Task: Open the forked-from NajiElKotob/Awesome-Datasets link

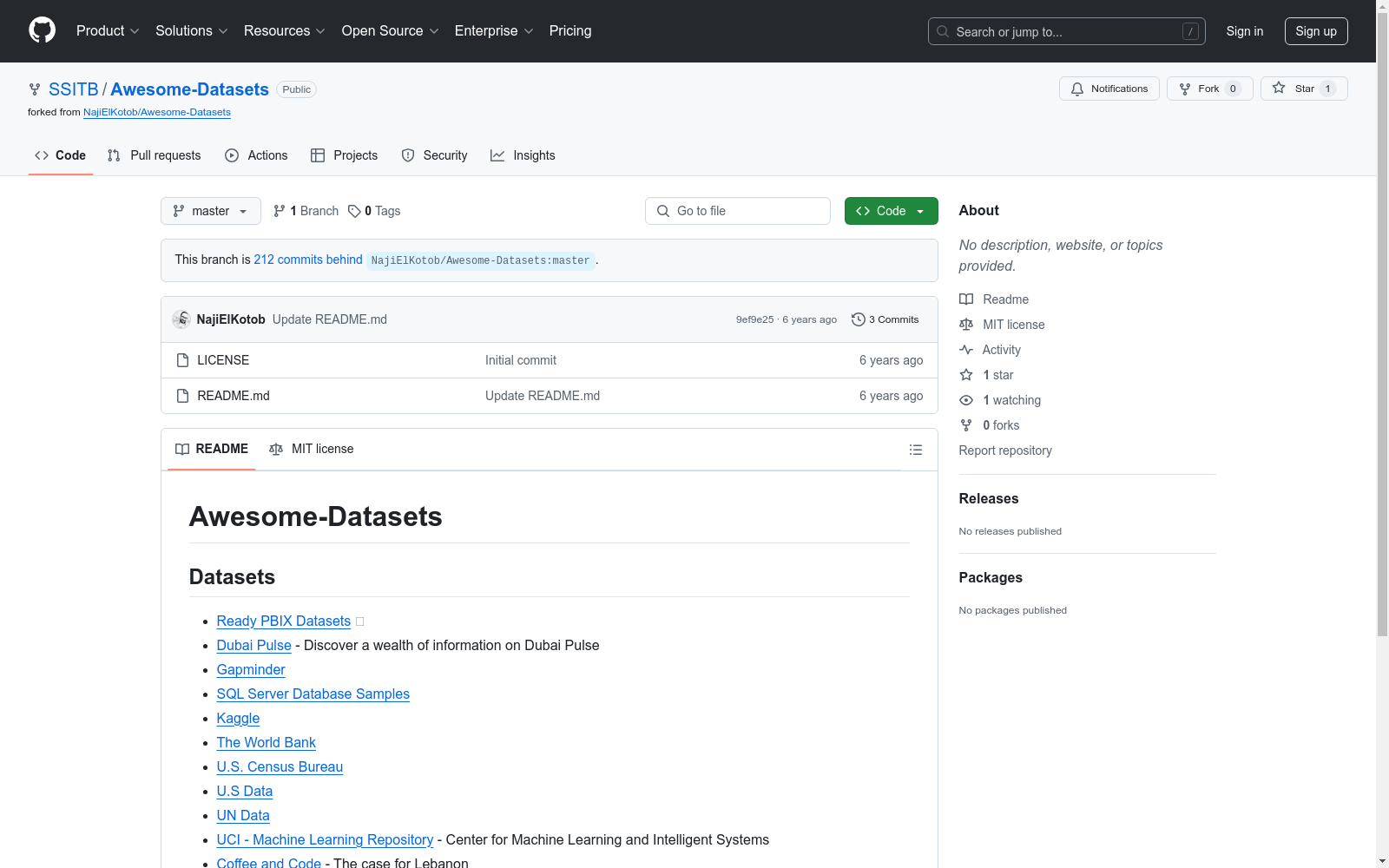Action: [x=157, y=112]
